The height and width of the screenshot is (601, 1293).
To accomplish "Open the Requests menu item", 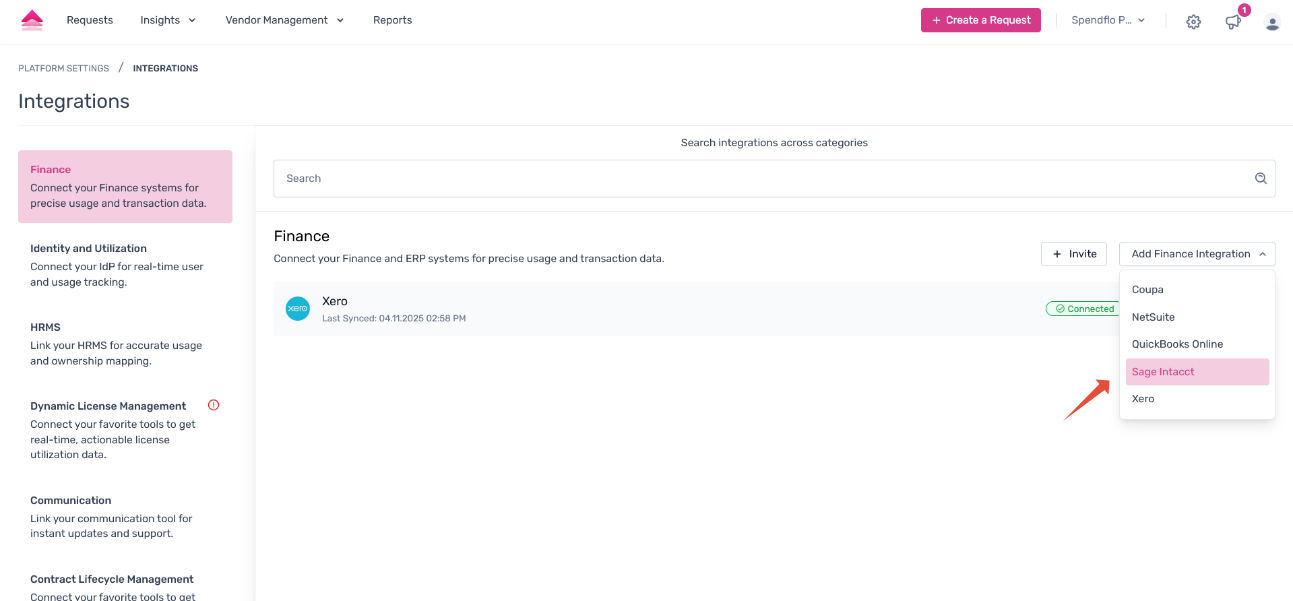I will [89, 19].
